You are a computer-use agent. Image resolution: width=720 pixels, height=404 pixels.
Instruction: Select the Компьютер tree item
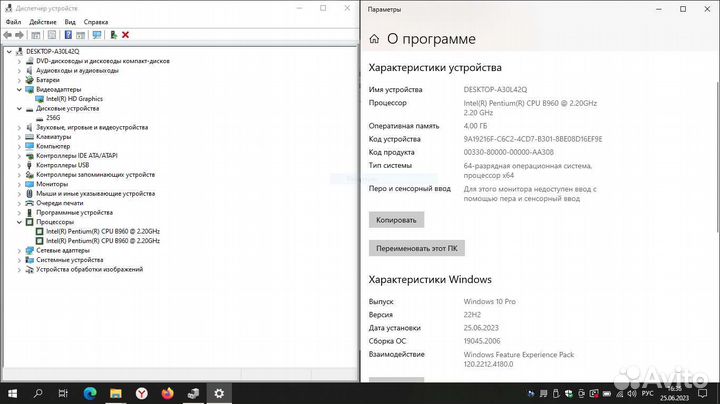(x=53, y=146)
